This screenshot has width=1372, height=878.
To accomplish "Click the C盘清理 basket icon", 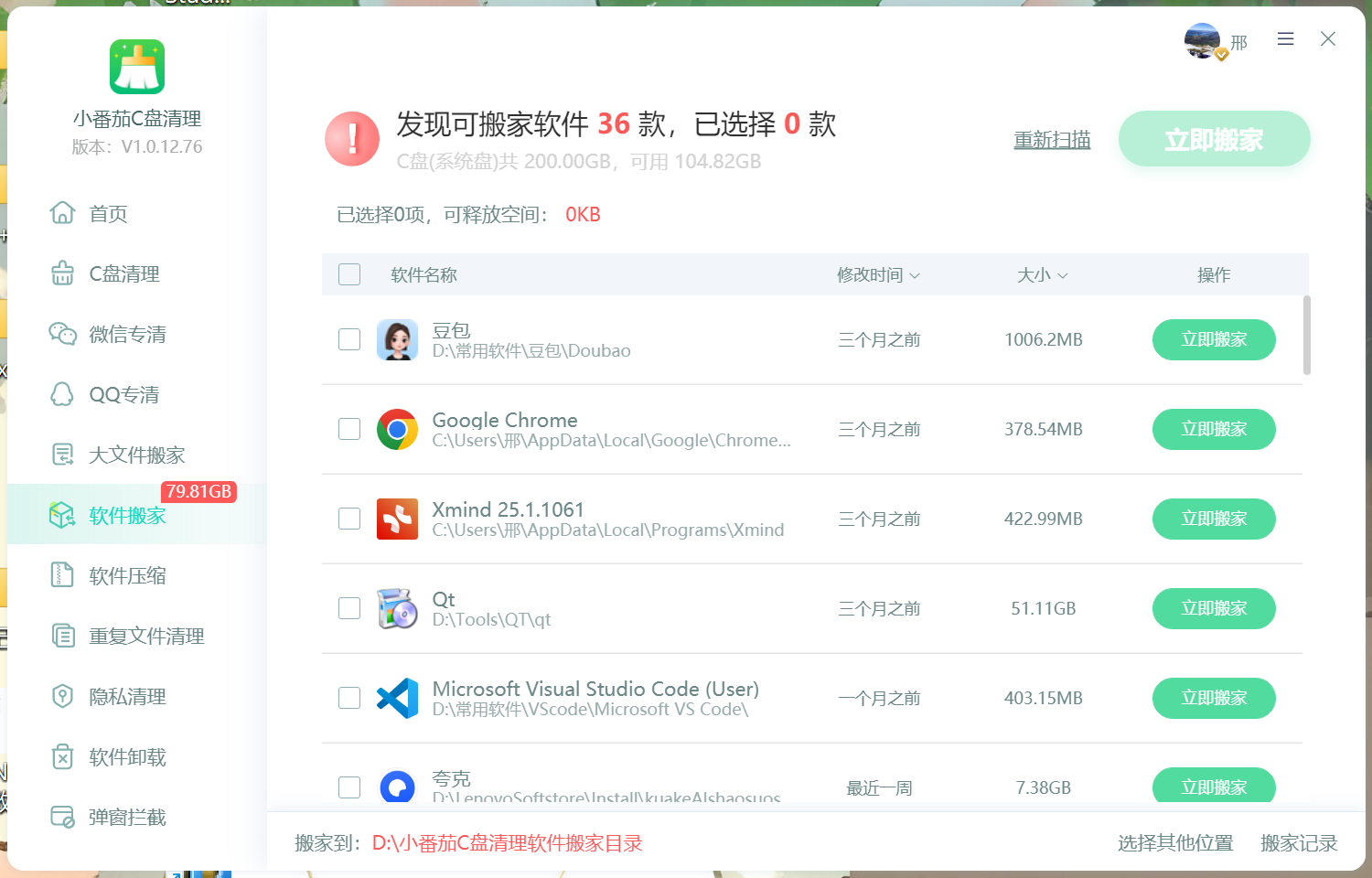I will pos(62,273).
